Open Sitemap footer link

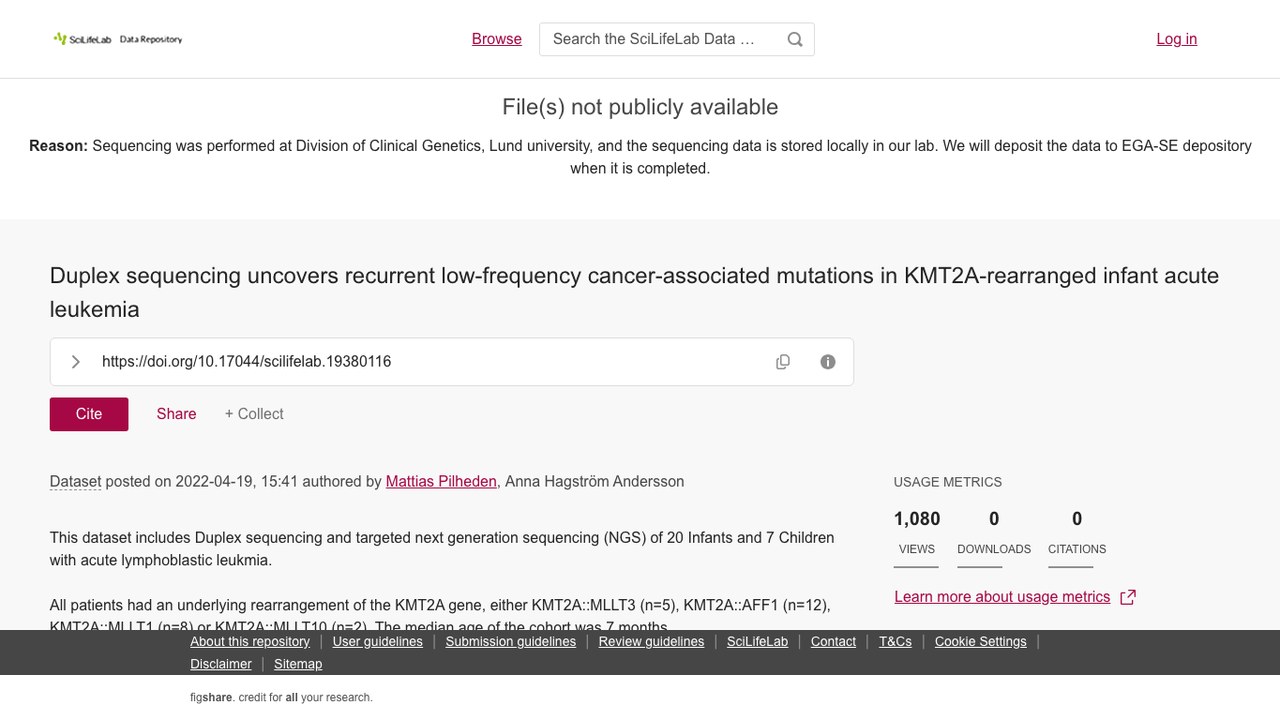point(298,664)
